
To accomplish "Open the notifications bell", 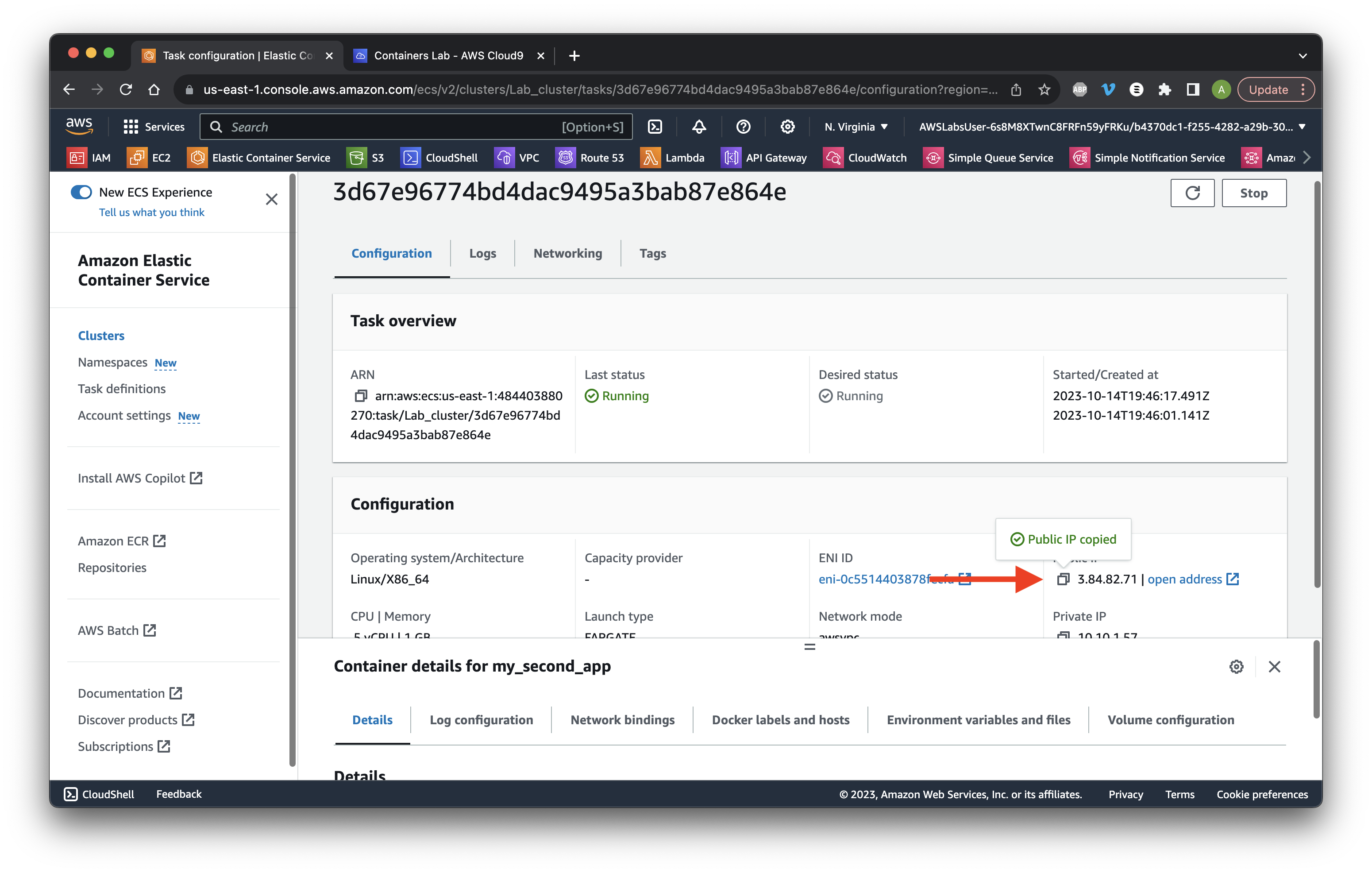I will click(699, 127).
